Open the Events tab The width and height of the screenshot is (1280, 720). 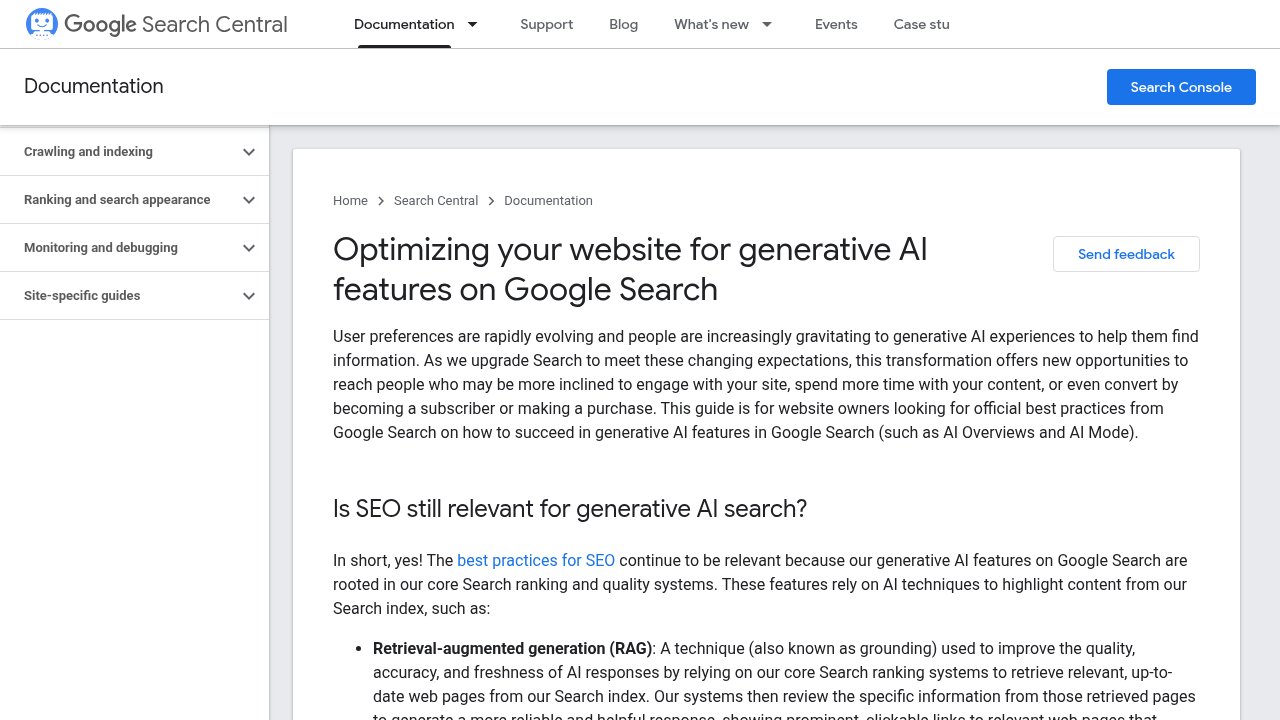[836, 24]
